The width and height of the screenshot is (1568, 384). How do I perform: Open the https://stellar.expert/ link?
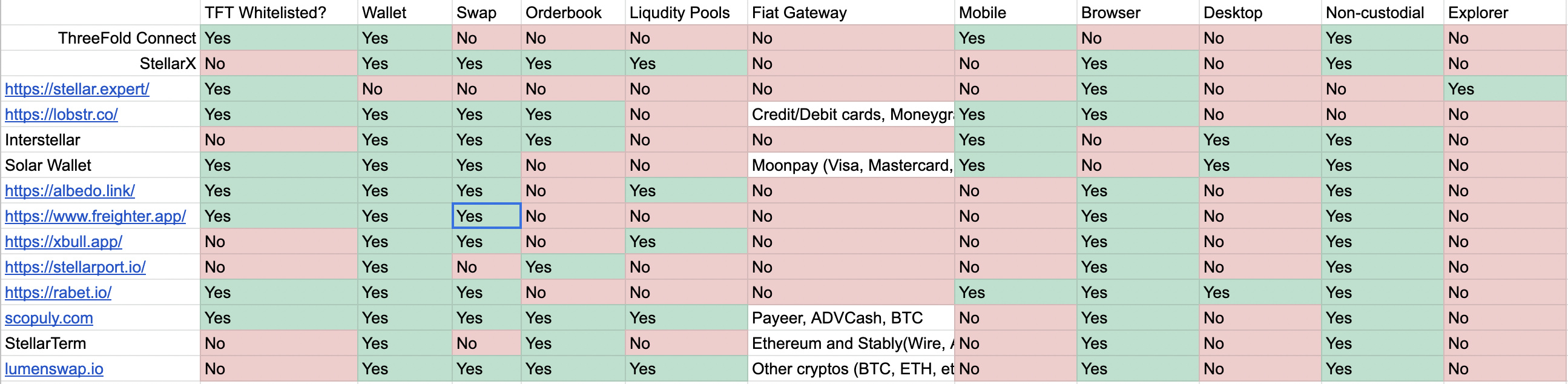point(77,89)
